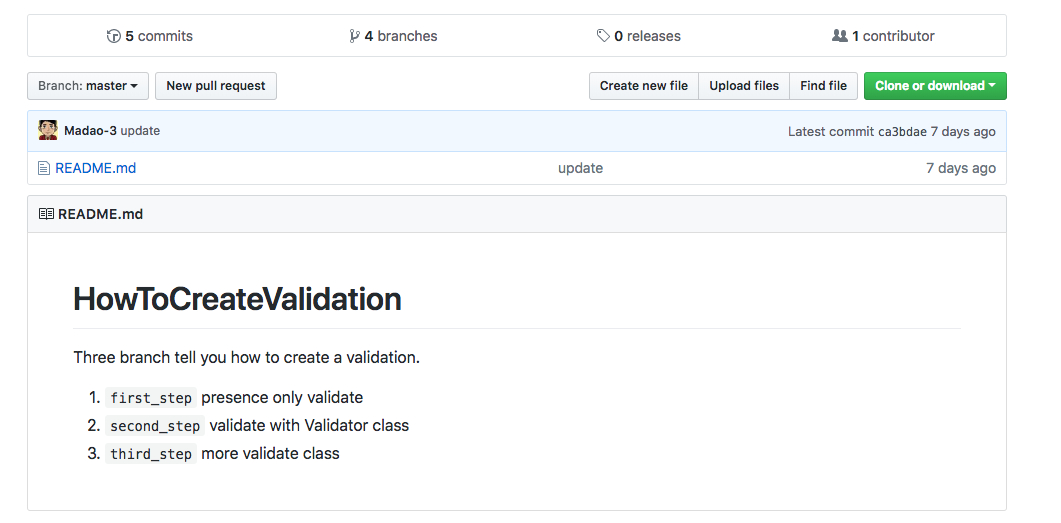
Task: Click the contributors people icon
Action: (840, 36)
